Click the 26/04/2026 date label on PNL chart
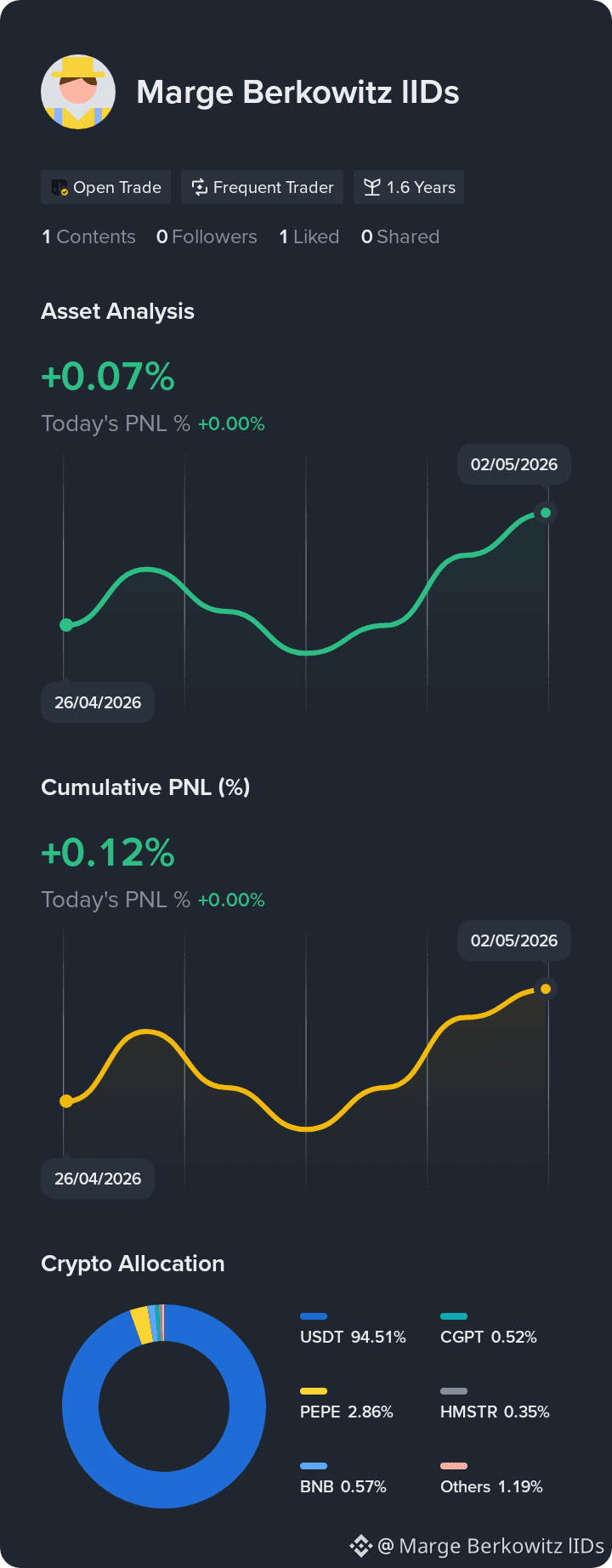The image size is (612, 1568). click(x=98, y=1179)
